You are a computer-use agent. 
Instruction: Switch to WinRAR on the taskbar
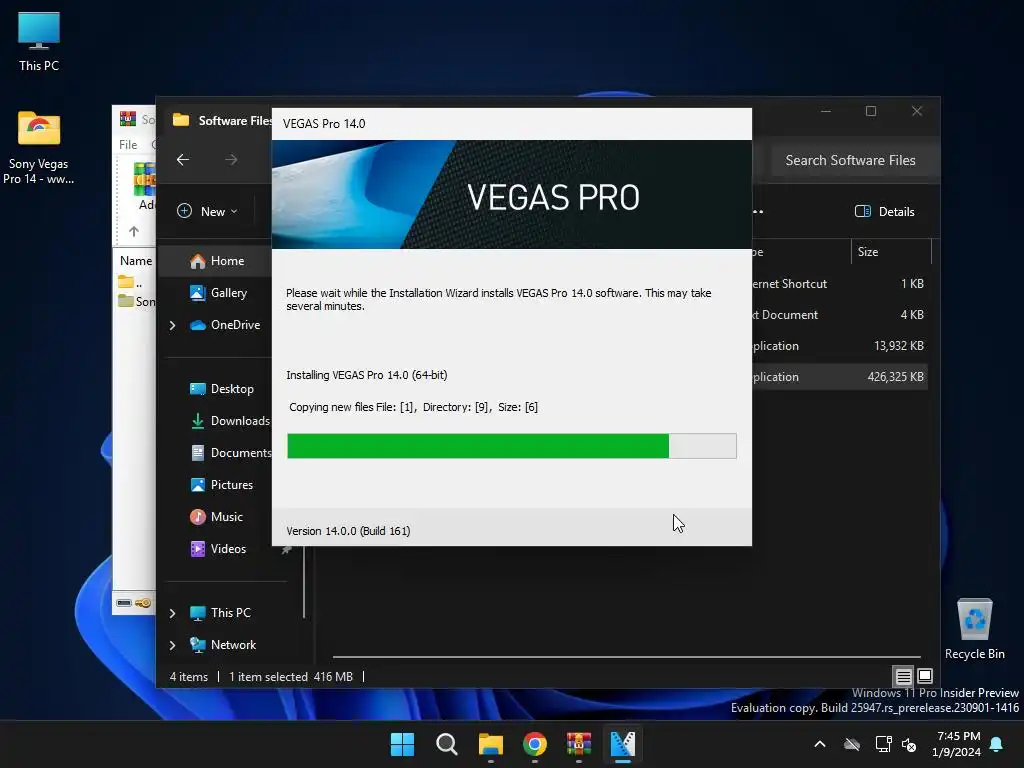point(579,744)
